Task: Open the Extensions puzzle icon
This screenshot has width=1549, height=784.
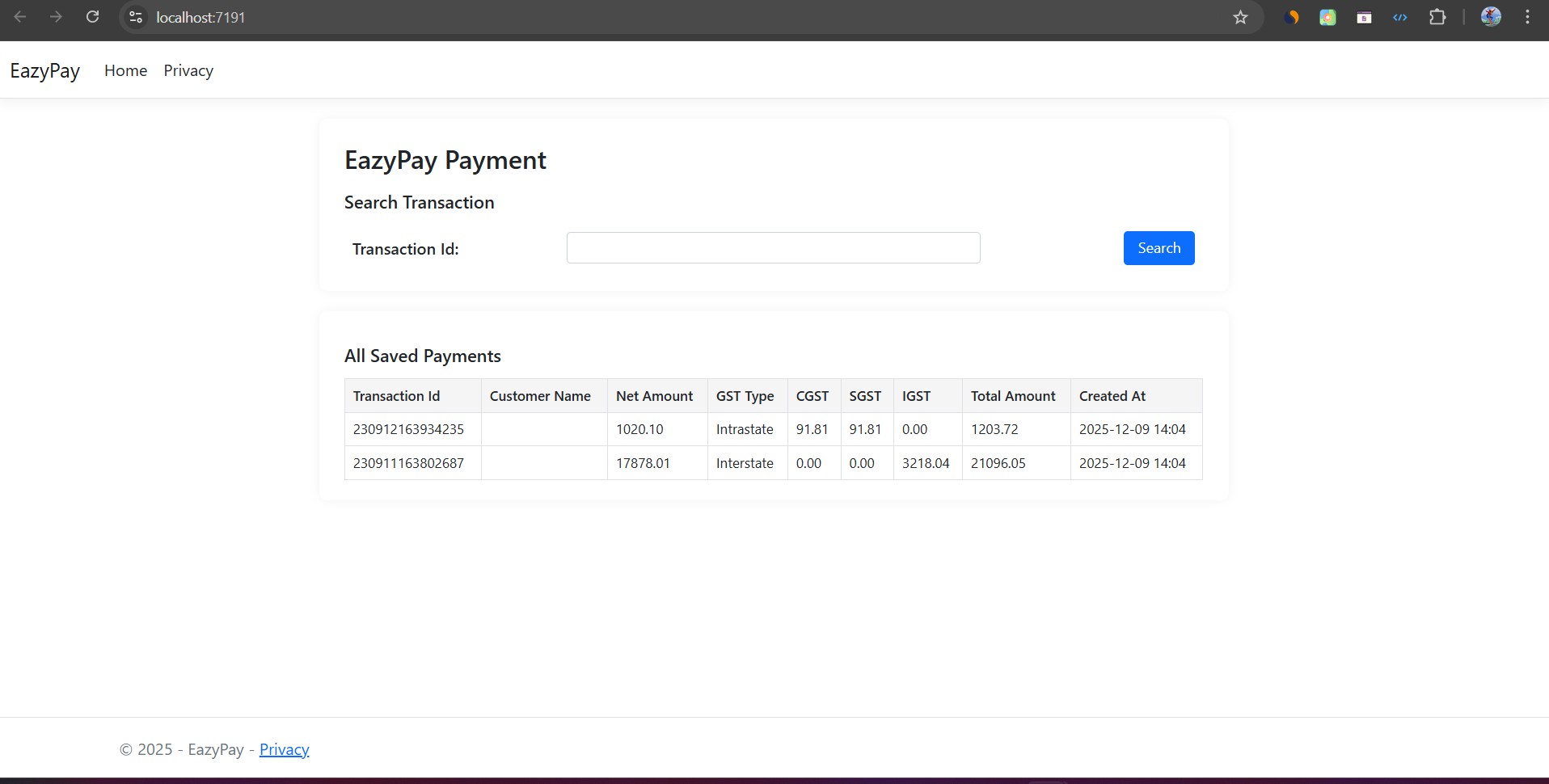Action: [x=1437, y=17]
